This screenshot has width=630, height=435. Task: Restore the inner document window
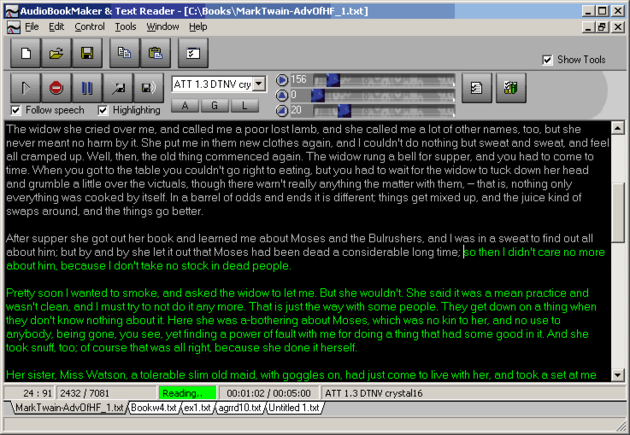coord(602,27)
